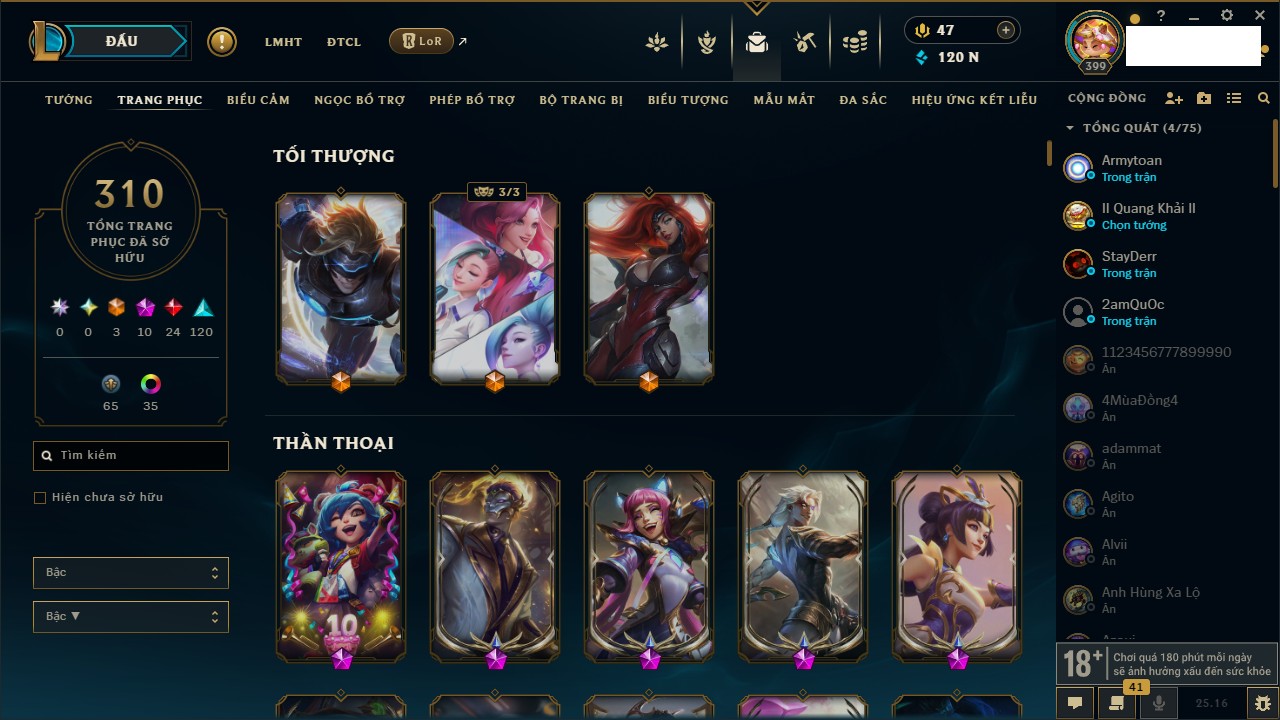1280x720 pixels.
Task: Open the loot crafting hammer icon
Action: point(805,42)
